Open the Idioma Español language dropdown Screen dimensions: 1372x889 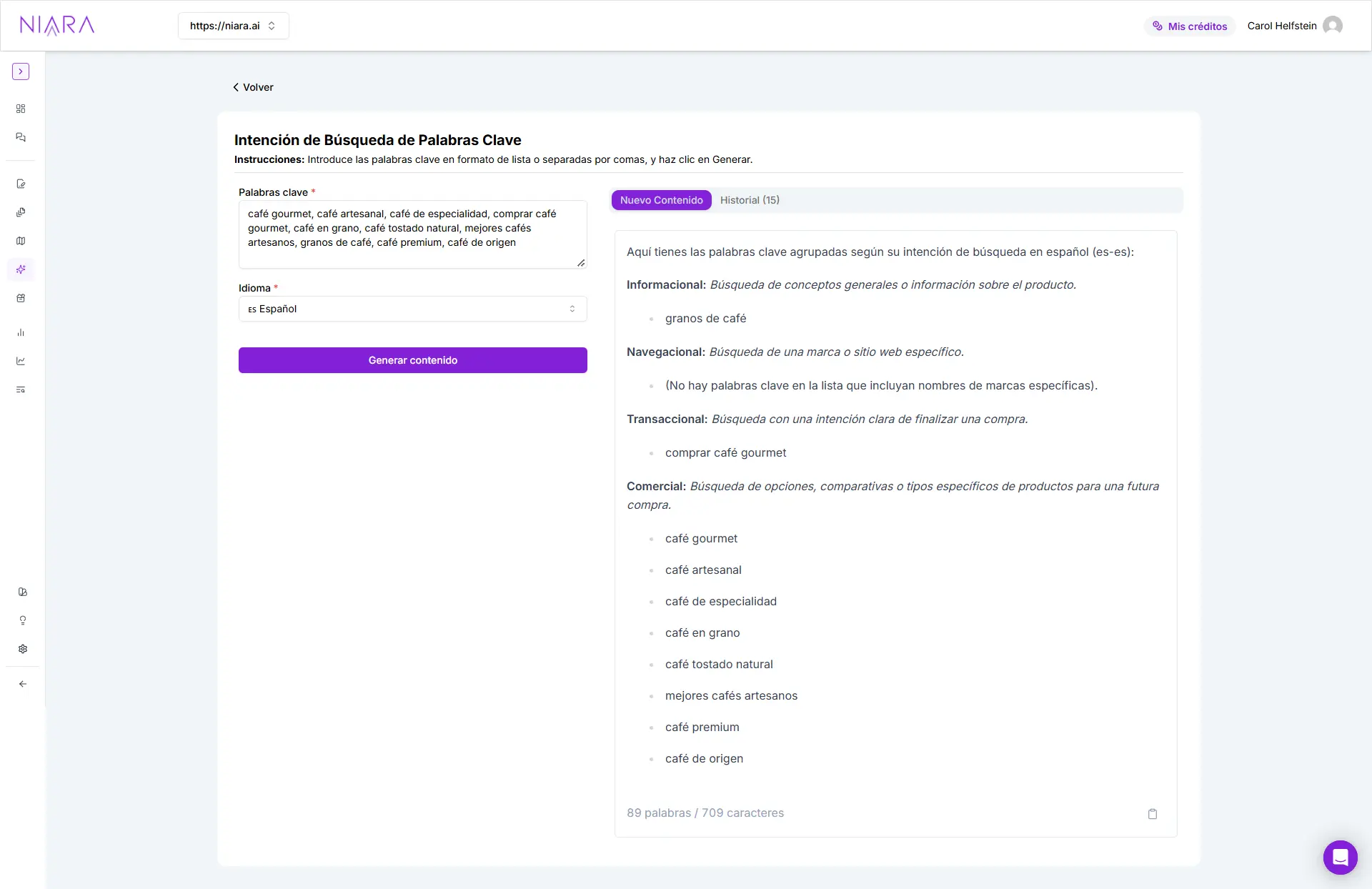pyautogui.click(x=412, y=309)
